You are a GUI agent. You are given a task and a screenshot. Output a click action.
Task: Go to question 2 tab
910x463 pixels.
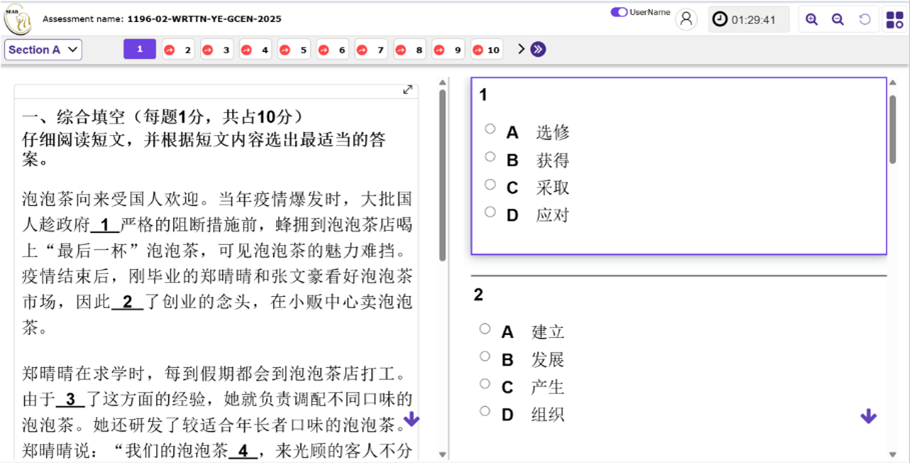click(178, 50)
